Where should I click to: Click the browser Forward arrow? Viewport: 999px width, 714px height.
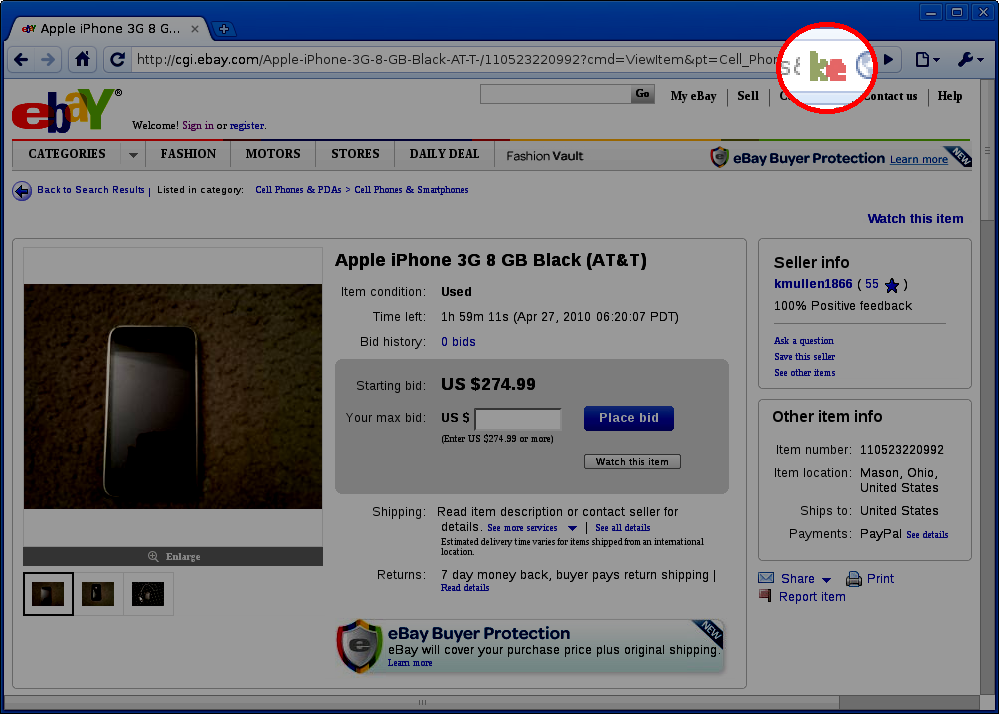coord(48,60)
